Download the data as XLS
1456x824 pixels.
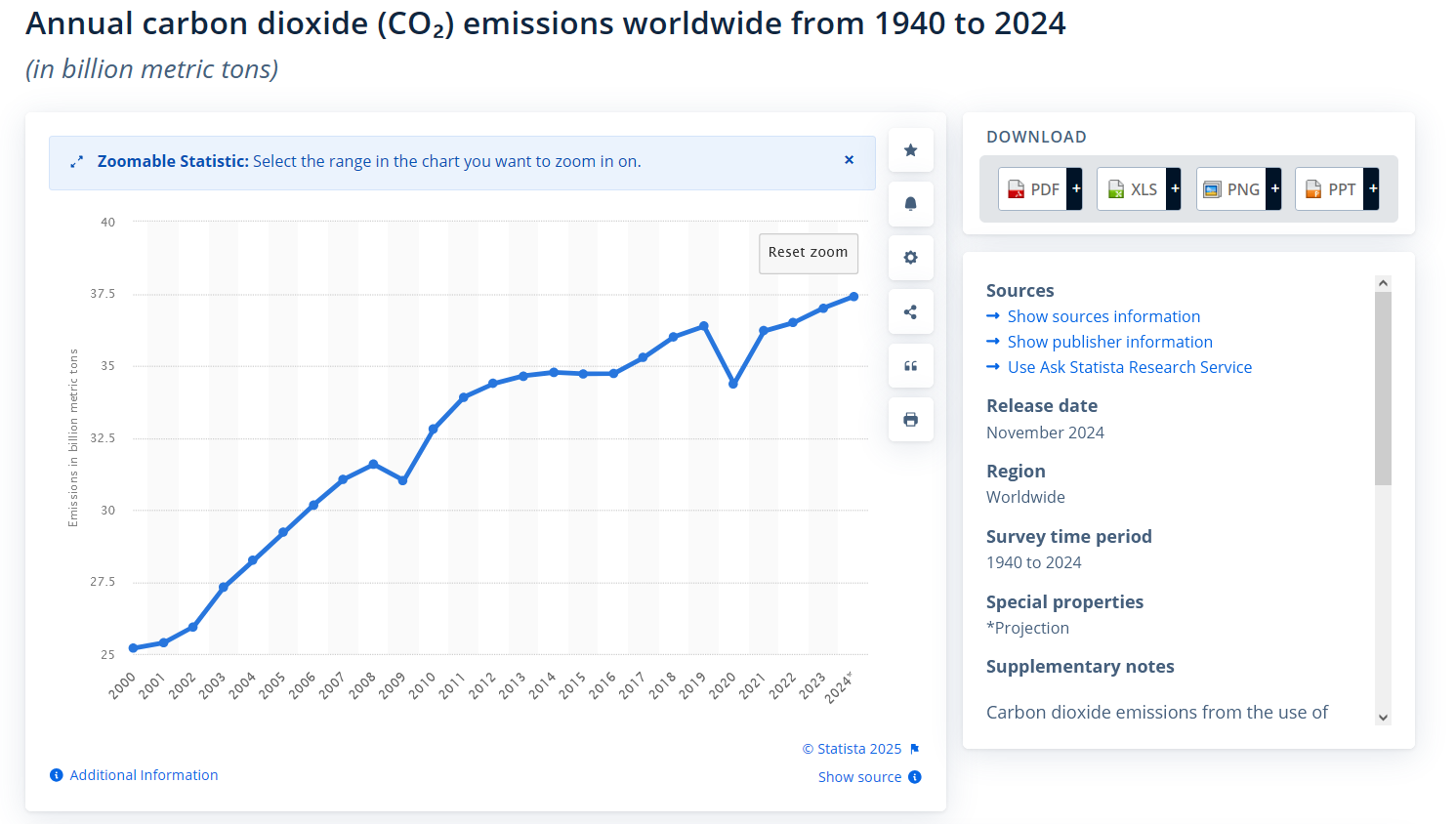[x=1133, y=189]
